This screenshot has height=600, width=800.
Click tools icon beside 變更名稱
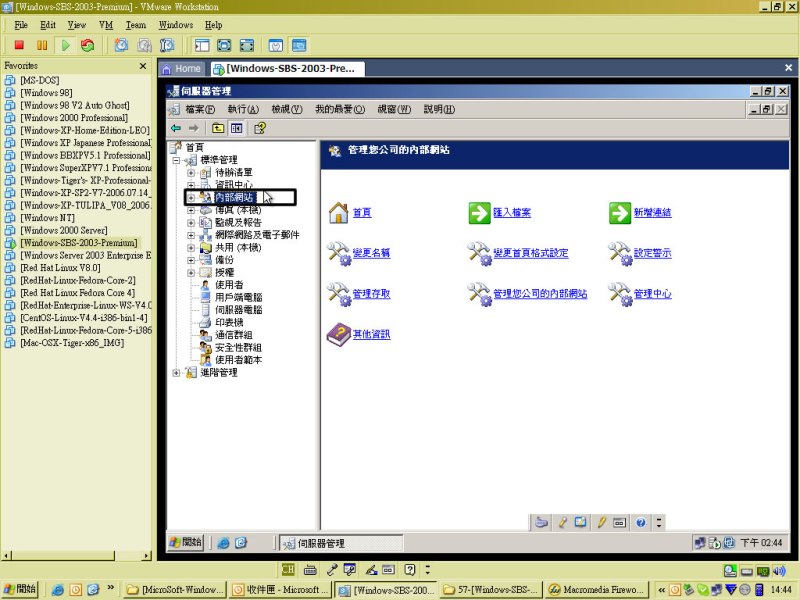[x=338, y=253]
